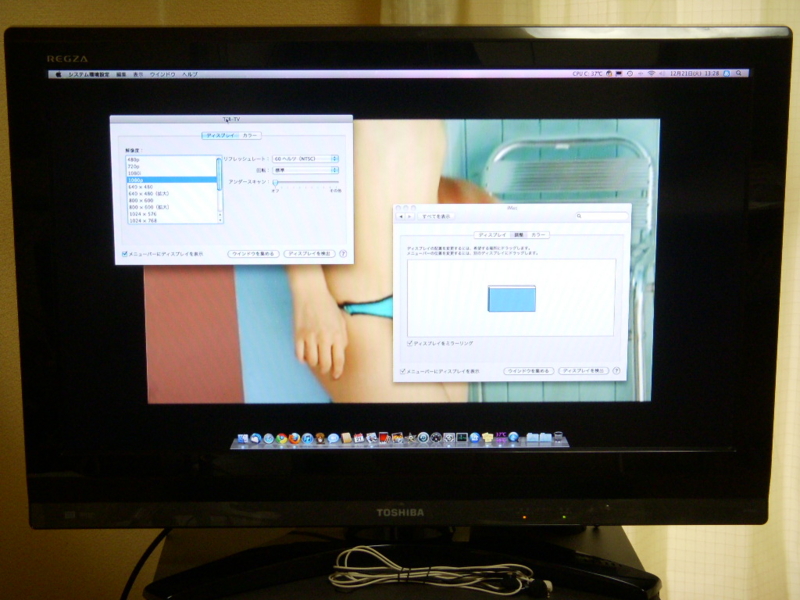Open the monkey face app in Dock

(x=320, y=438)
